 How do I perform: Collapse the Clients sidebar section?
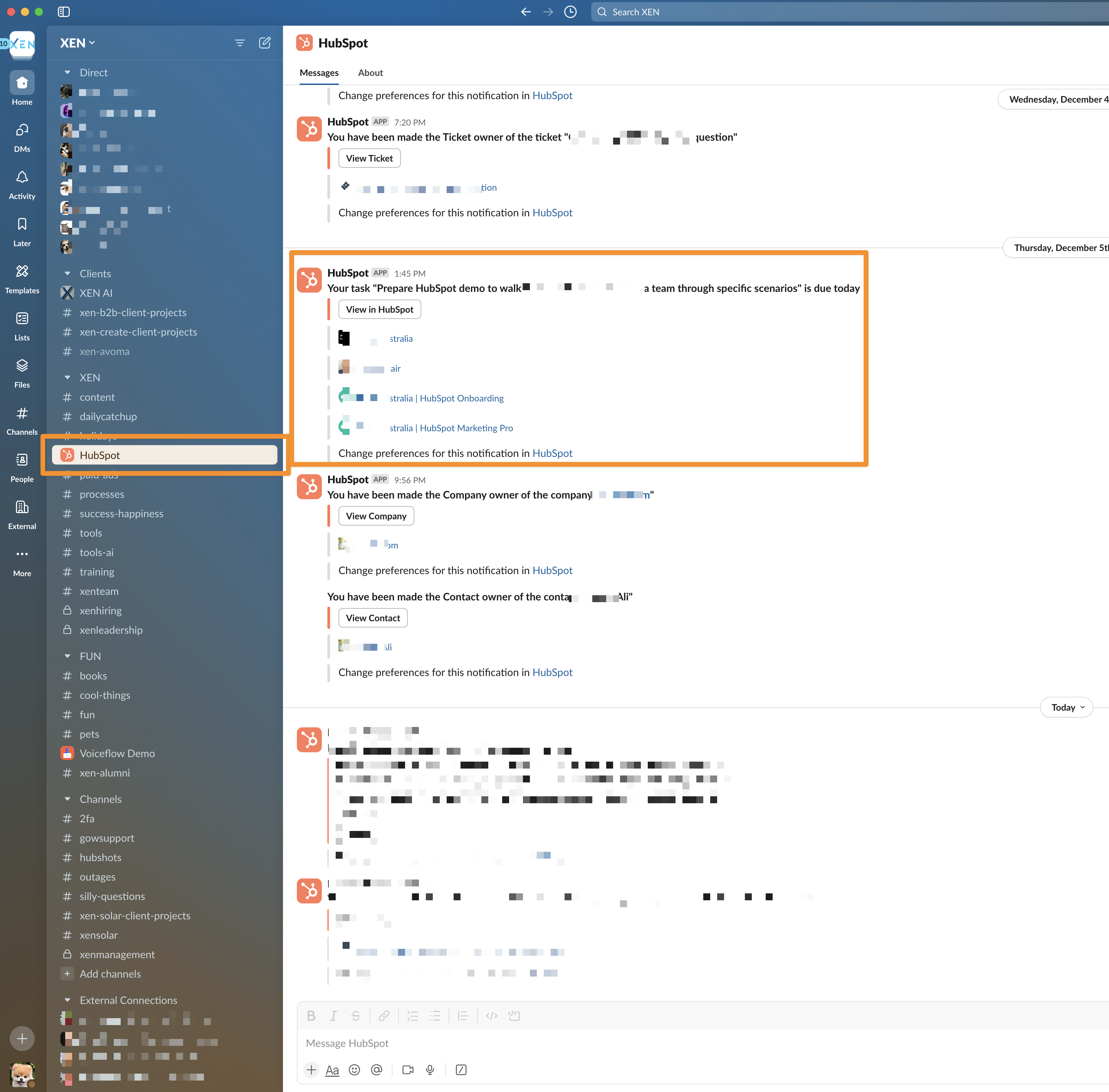click(x=67, y=274)
